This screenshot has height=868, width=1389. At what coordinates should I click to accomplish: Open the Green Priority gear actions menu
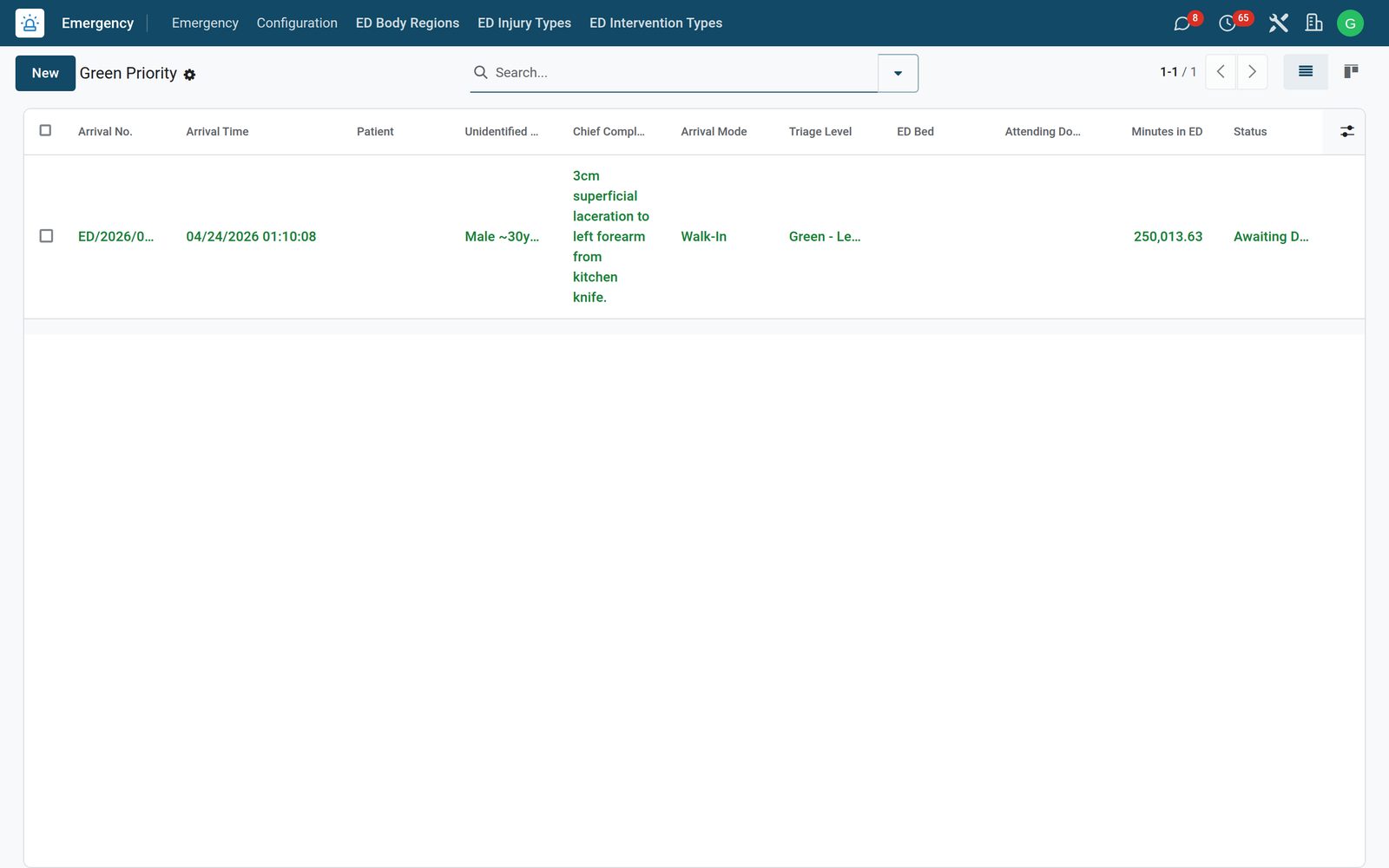click(x=189, y=75)
